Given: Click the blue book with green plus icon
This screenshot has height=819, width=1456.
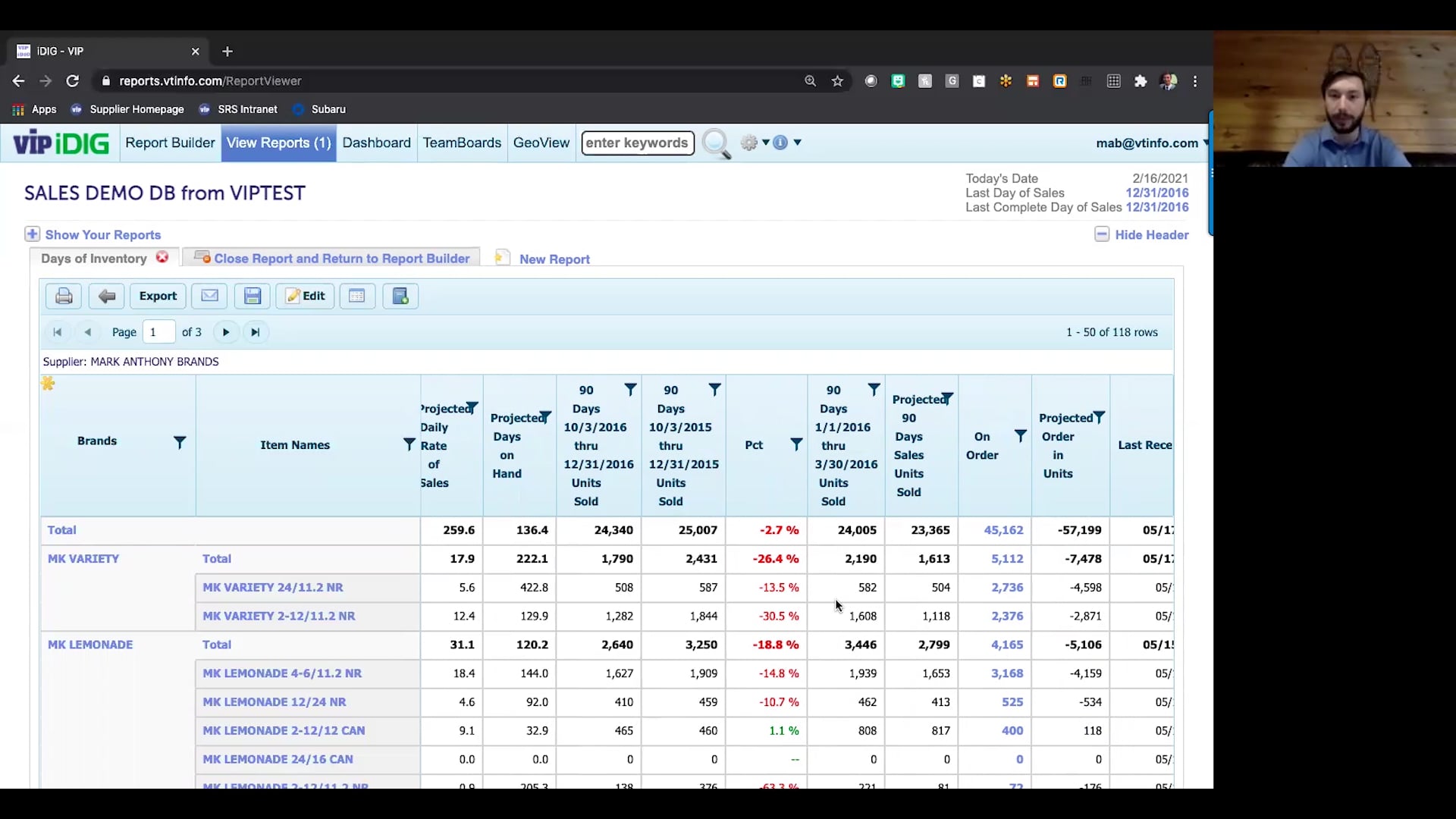Looking at the screenshot, I should click(400, 296).
